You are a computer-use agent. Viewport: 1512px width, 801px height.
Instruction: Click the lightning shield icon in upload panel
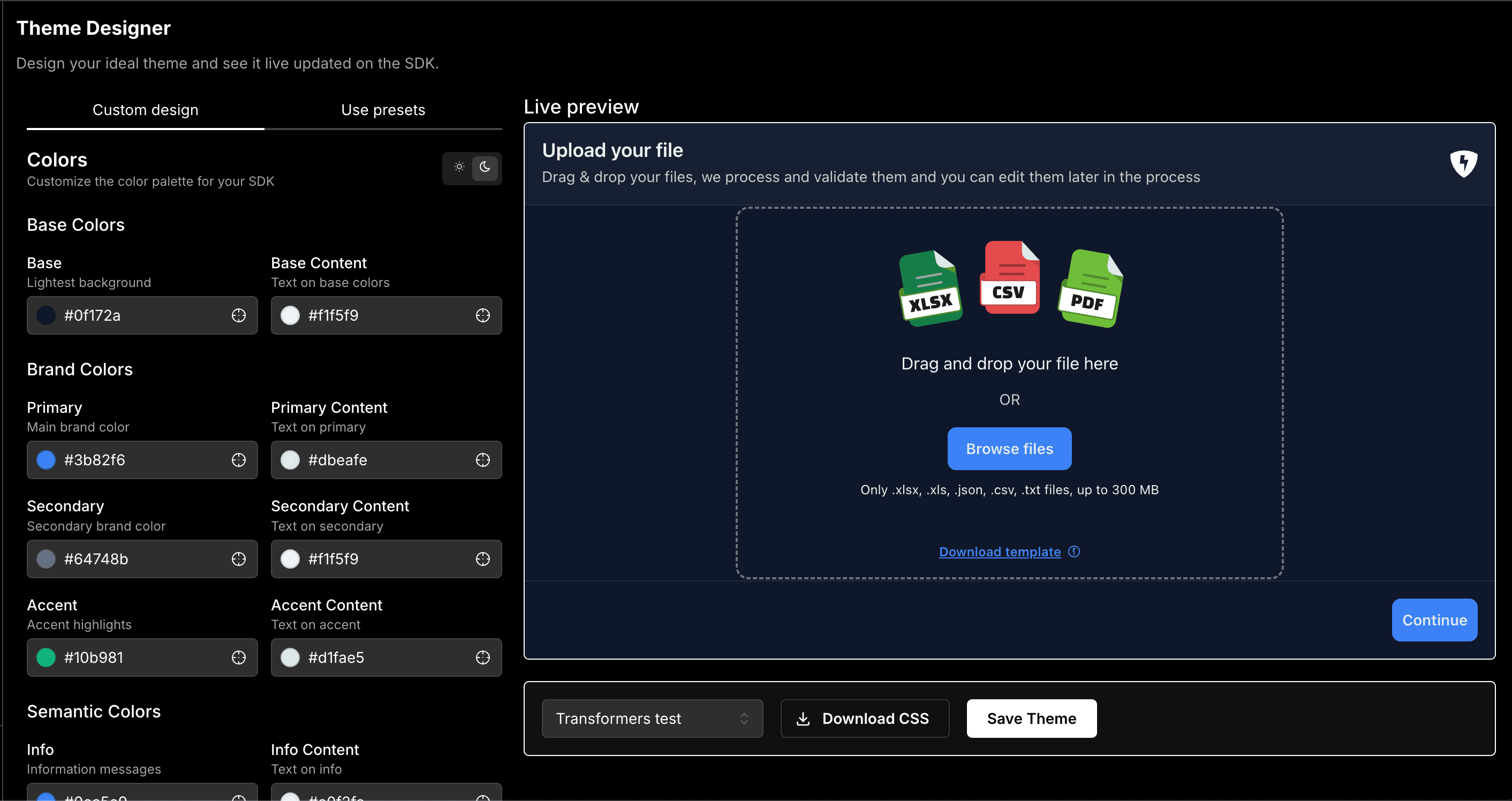pyautogui.click(x=1464, y=163)
